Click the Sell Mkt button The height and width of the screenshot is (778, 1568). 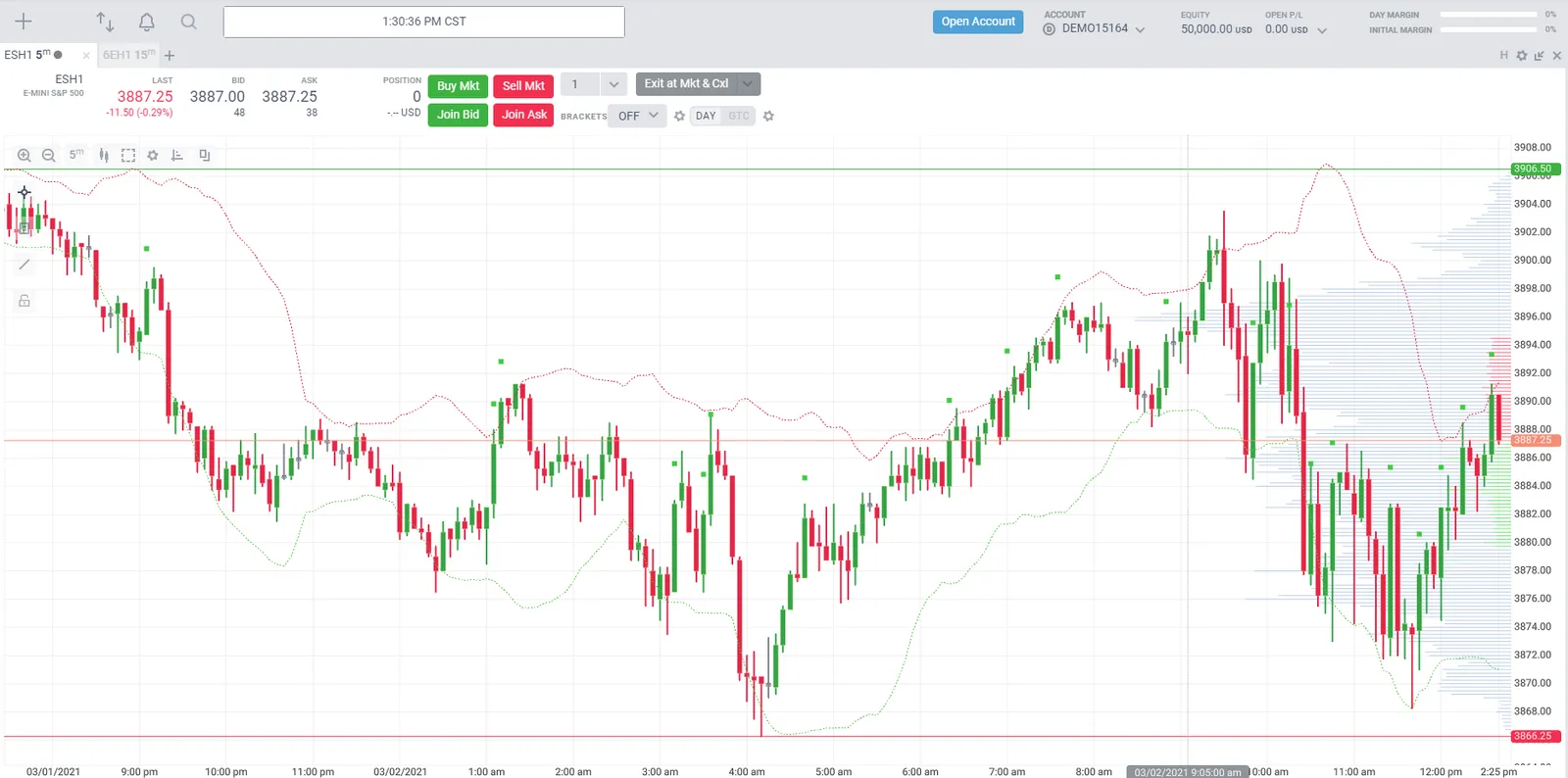[x=523, y=86]
